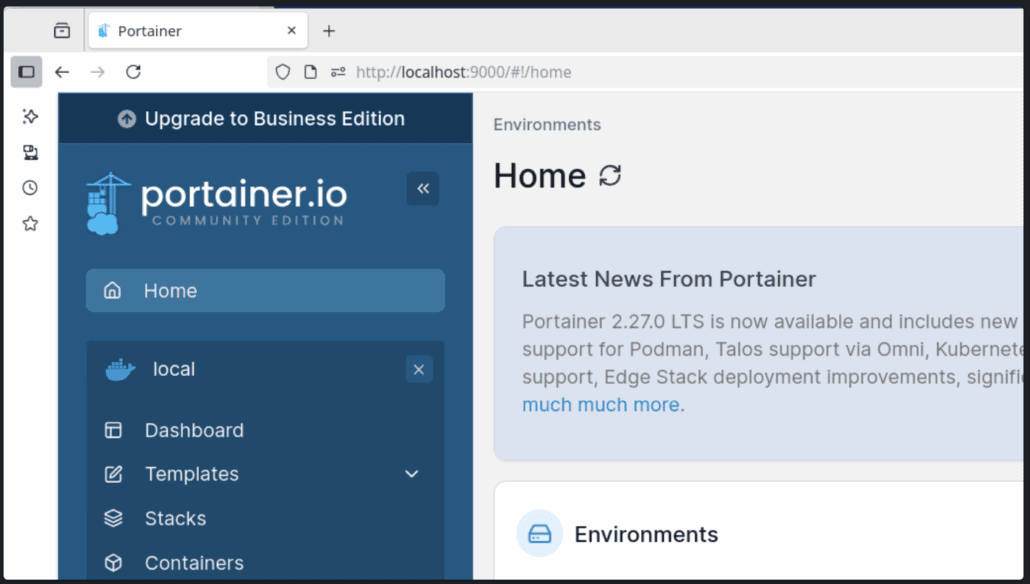1030x584 pixels.
Task: Expand the Templates submenu chevron
Action: coord(412,474)
